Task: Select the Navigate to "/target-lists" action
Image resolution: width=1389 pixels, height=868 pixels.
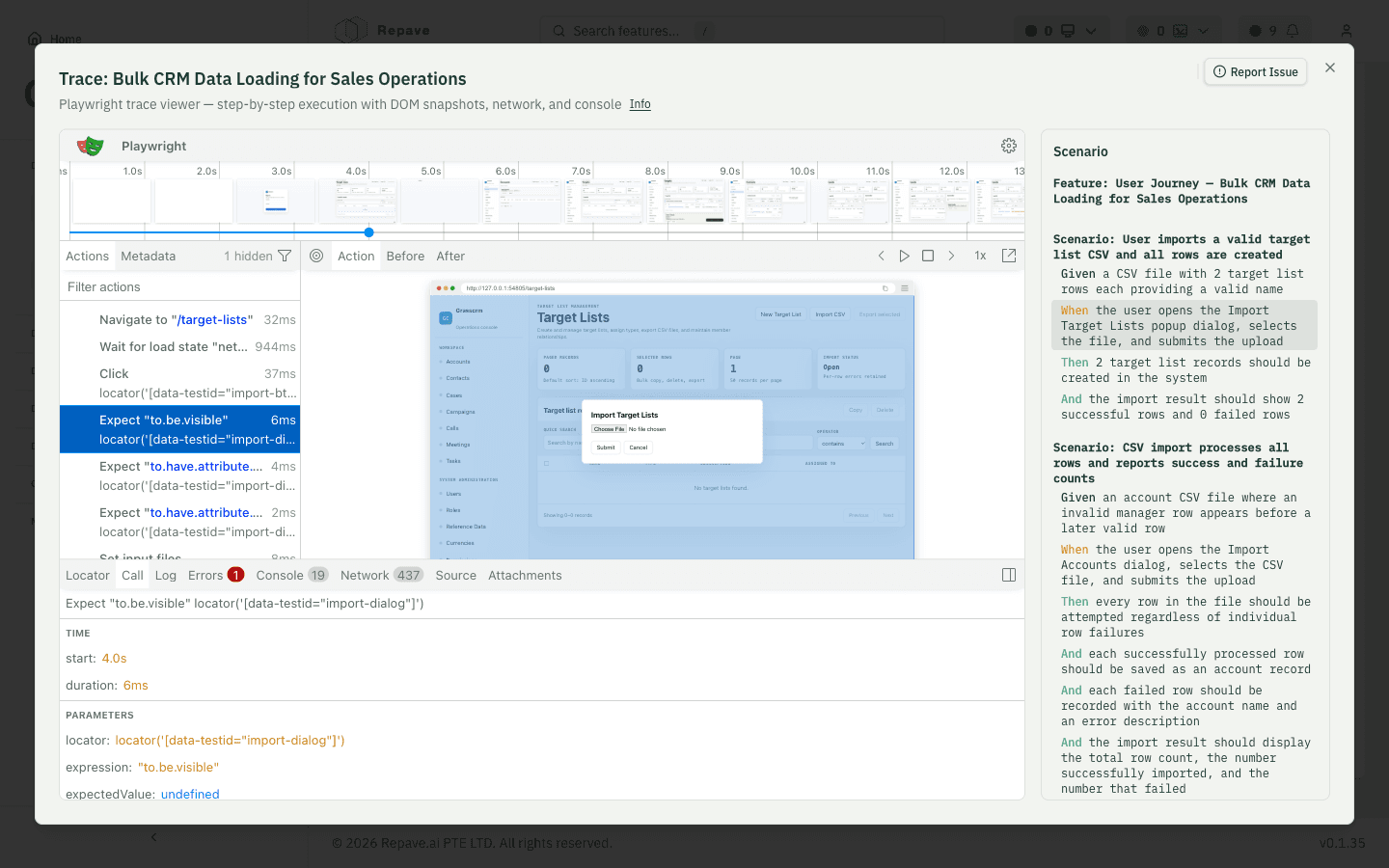Action: tap(179, 320)
